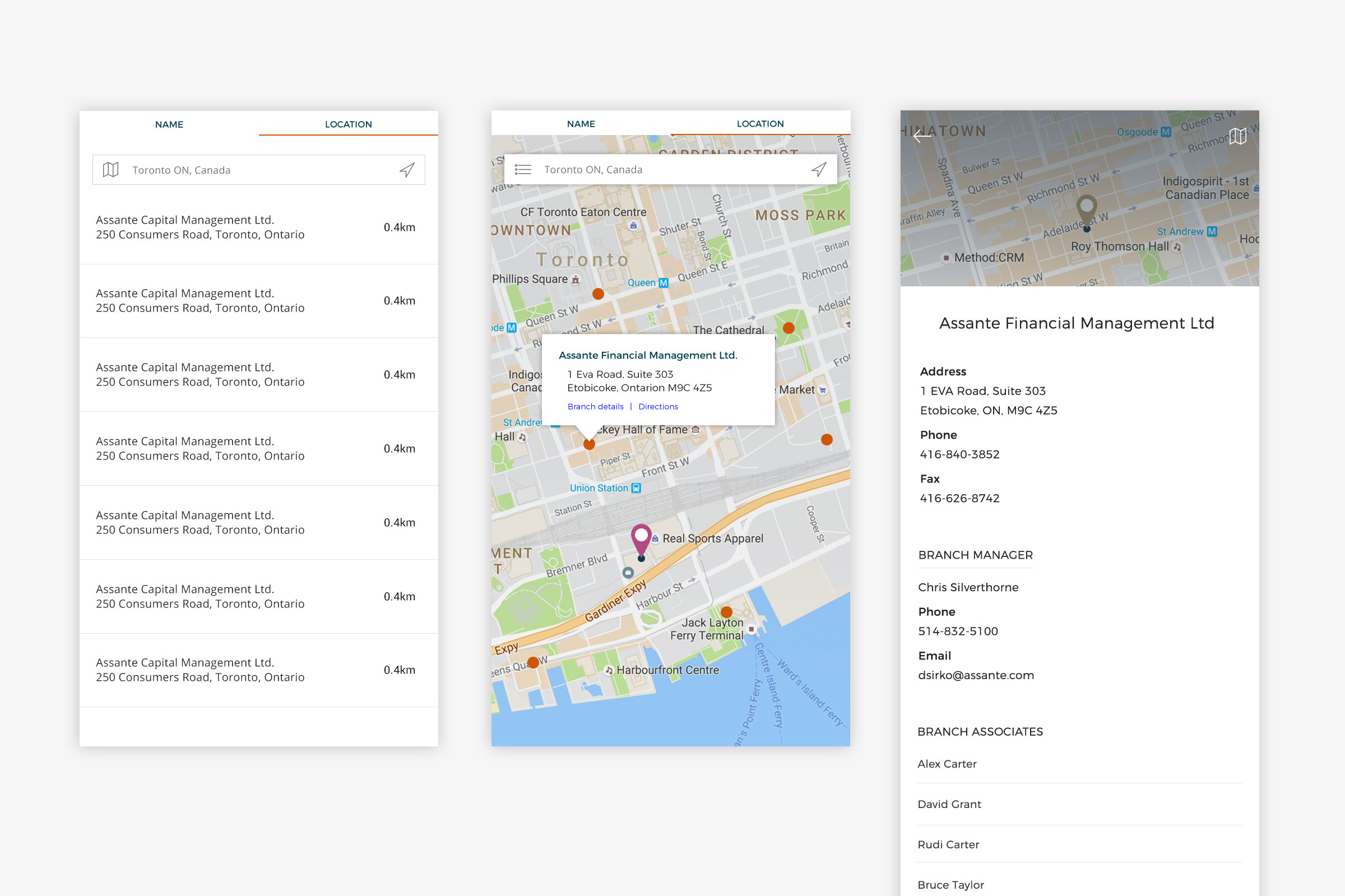This screenshot has height=896, width=1345.
Task: Click Queen subway M icon on map
Action: point(663,283)
